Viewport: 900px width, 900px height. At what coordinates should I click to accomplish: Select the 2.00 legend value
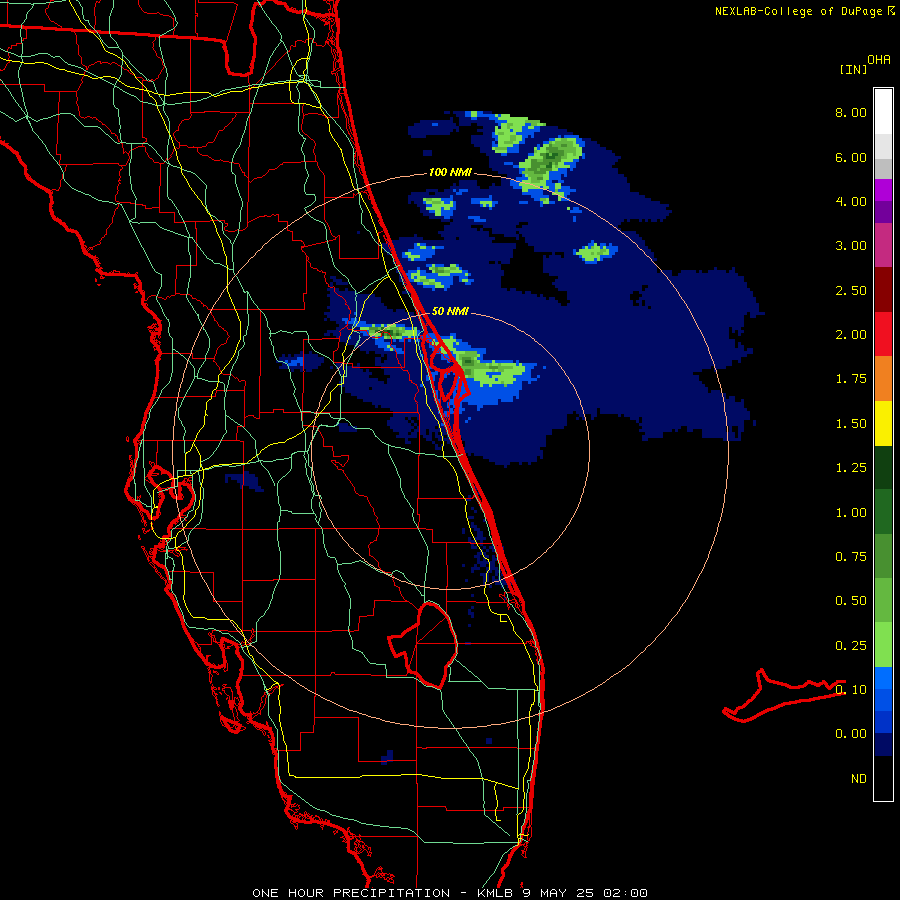[851, 334]
